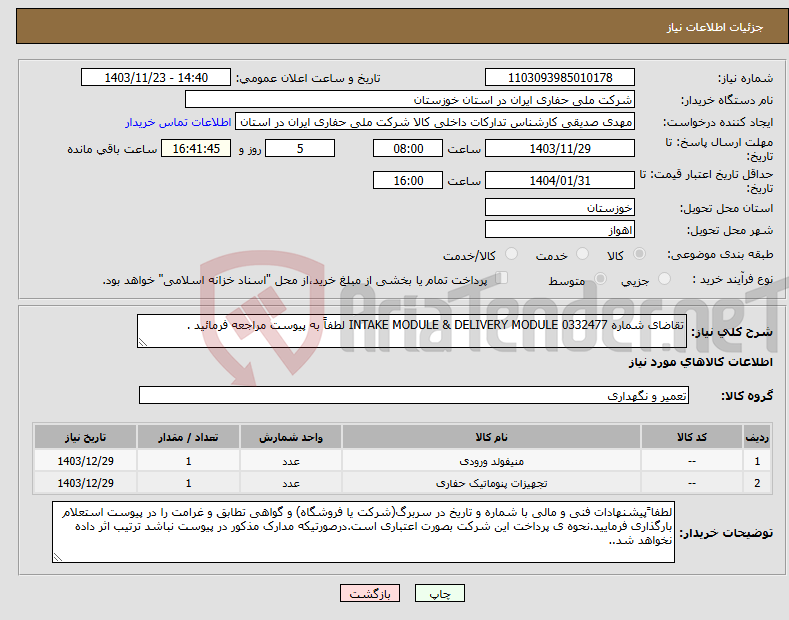Select the خدمت radio button
789x620 pixels.
582,254
